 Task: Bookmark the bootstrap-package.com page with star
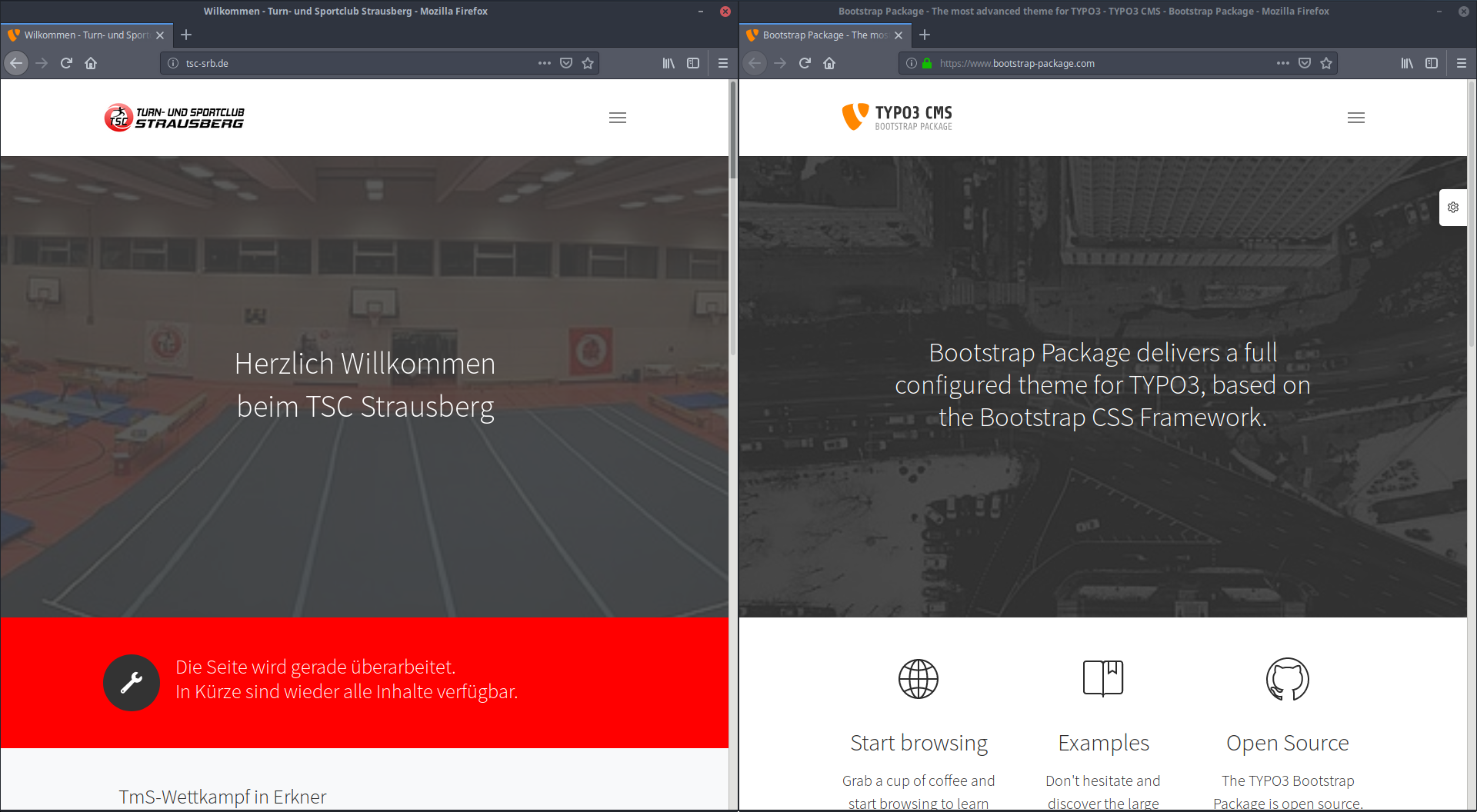[x=1326, y=63]
